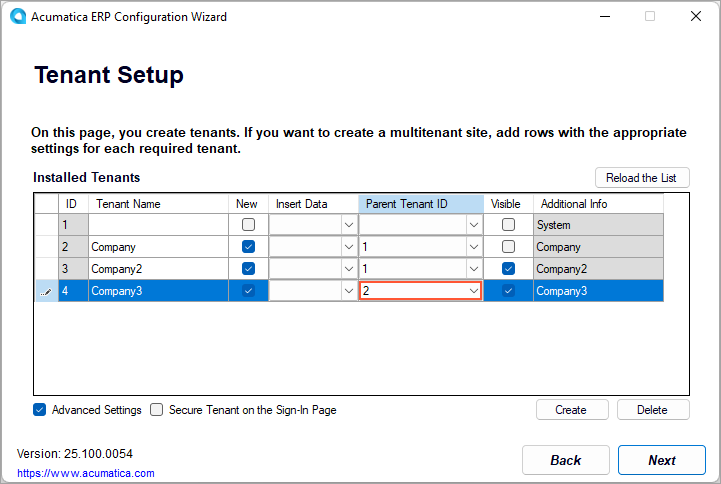Select the row header of Company2 row
This screenshot has height=484, width=721.
[47, 269]
